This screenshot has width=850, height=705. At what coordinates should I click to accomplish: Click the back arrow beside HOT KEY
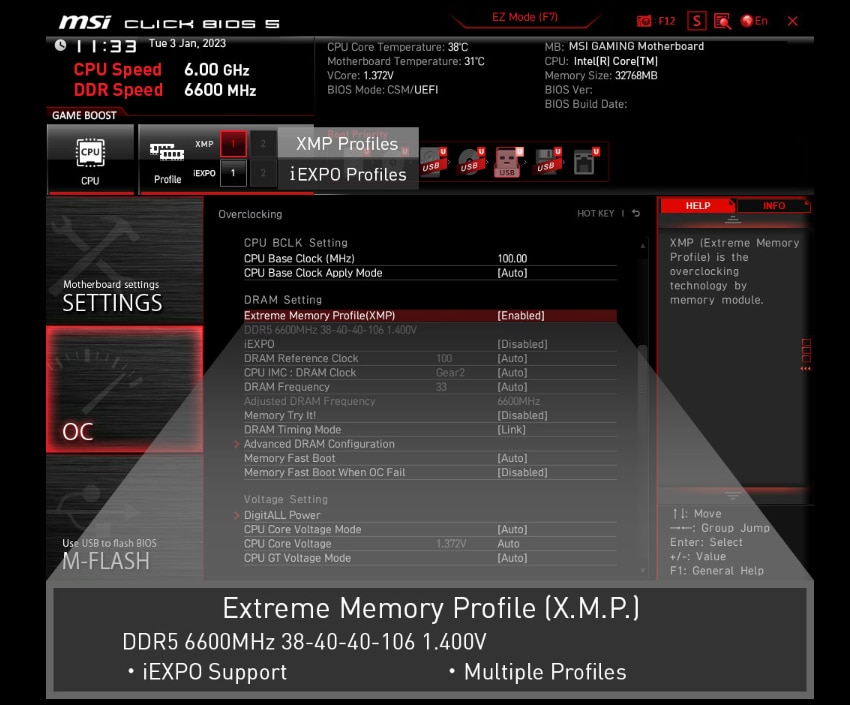(636, 214)
